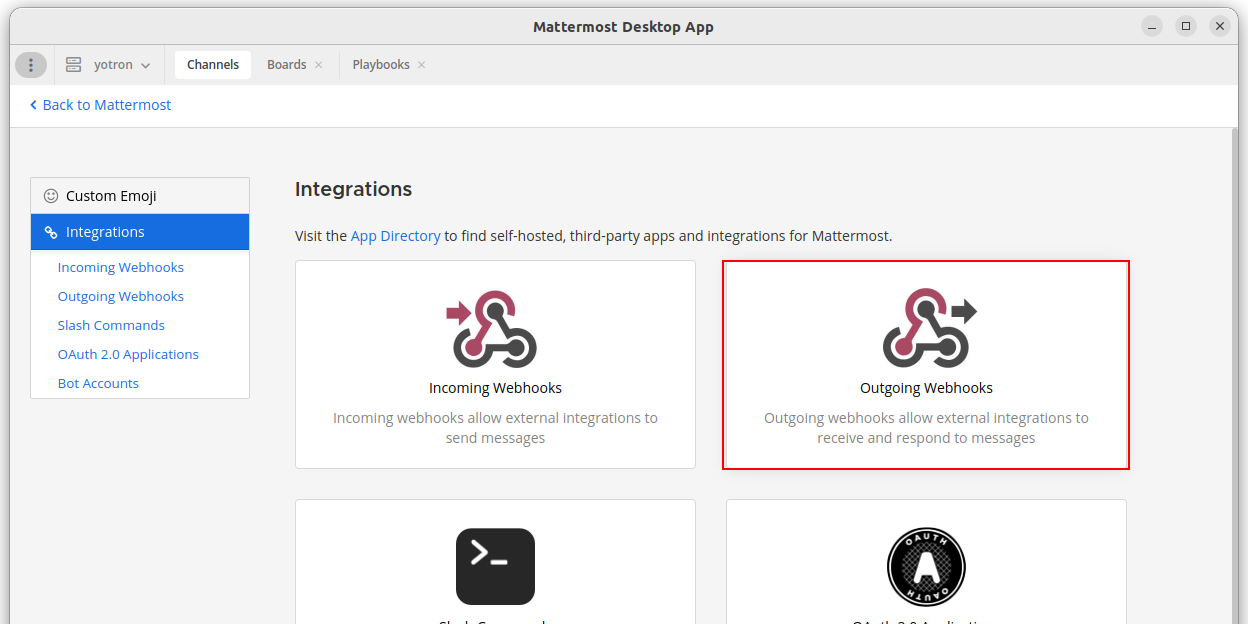Select Integrations in the sidebar
1248x624 pixels.
[x=140, y=232]
